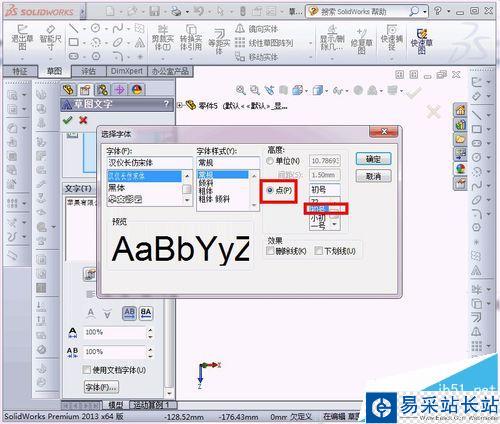
Task: Switch to the 特征 (Features) tab
Action: (x=20, y=71)
